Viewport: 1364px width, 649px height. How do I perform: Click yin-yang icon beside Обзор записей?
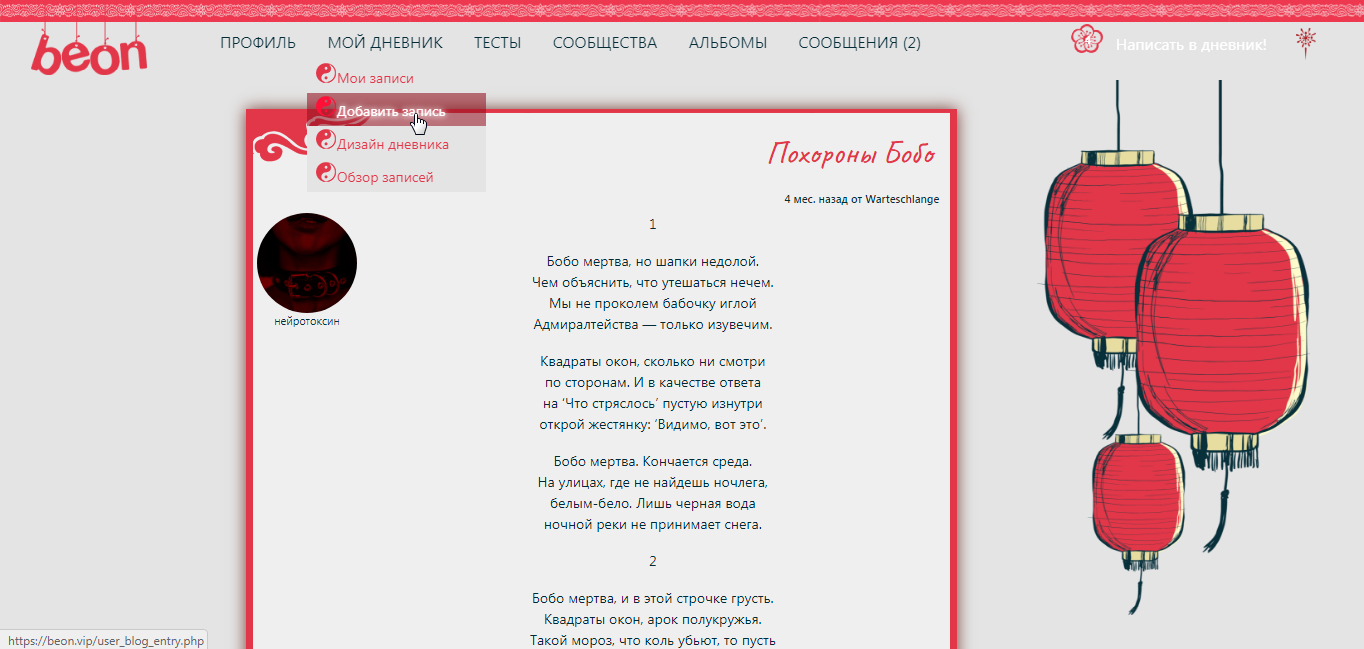click(325, 173)
